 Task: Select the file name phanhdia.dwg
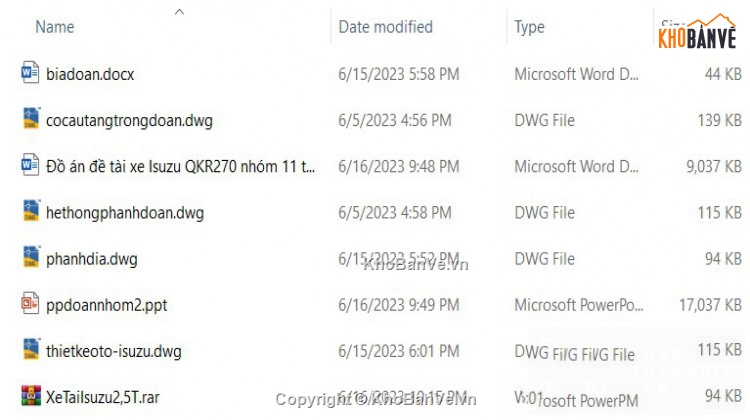[92, 259]
